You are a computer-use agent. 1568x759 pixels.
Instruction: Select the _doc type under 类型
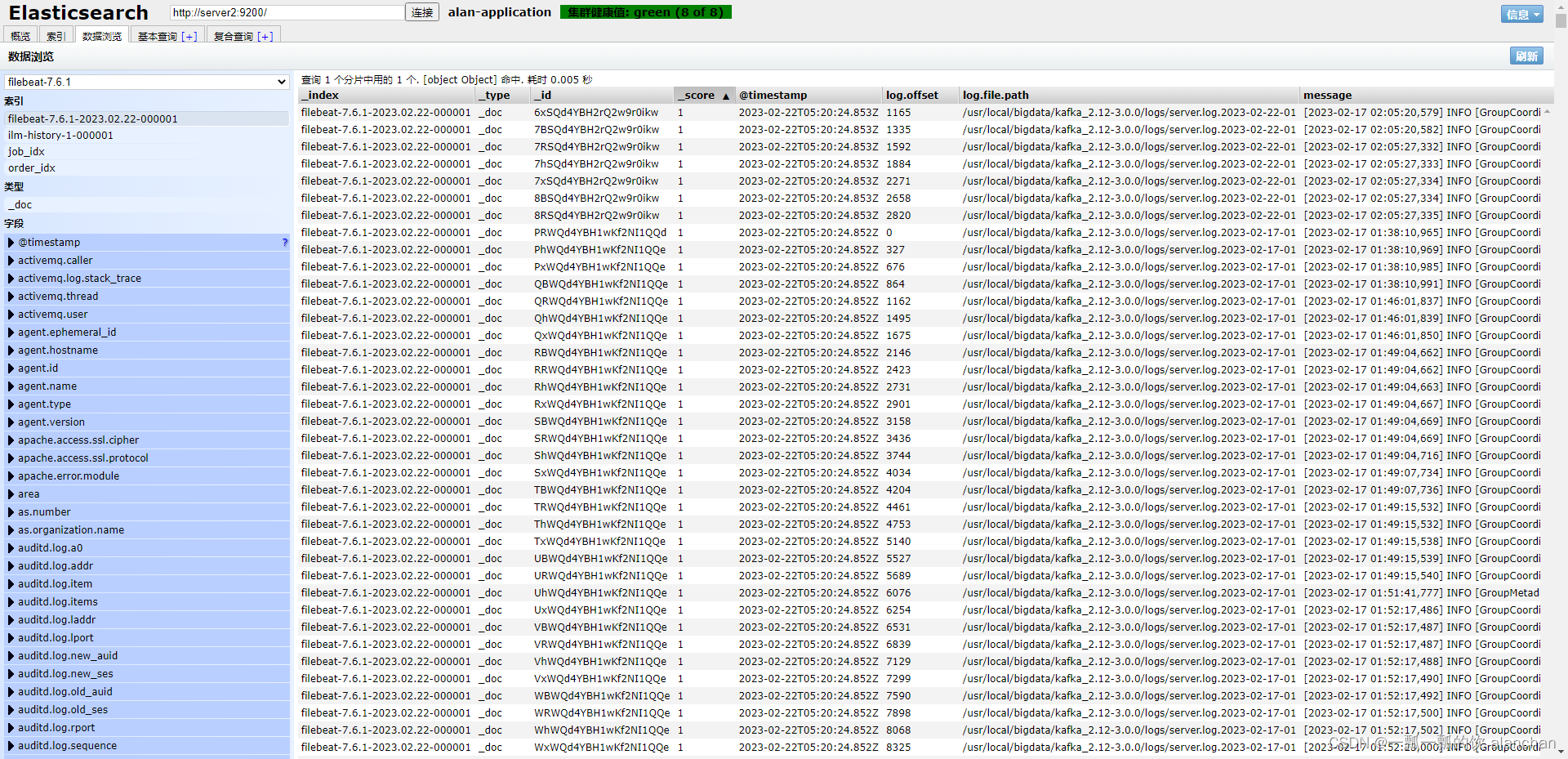tap(19, 204)
